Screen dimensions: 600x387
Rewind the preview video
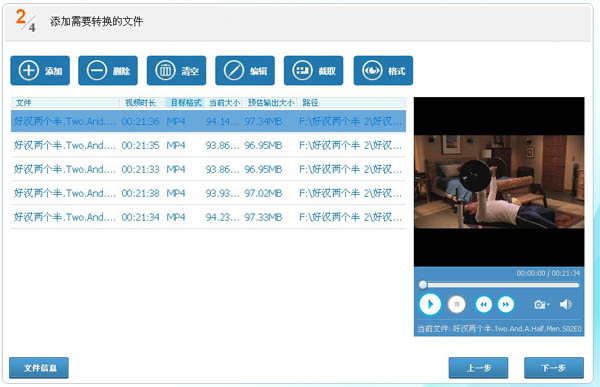click(484, 305)
